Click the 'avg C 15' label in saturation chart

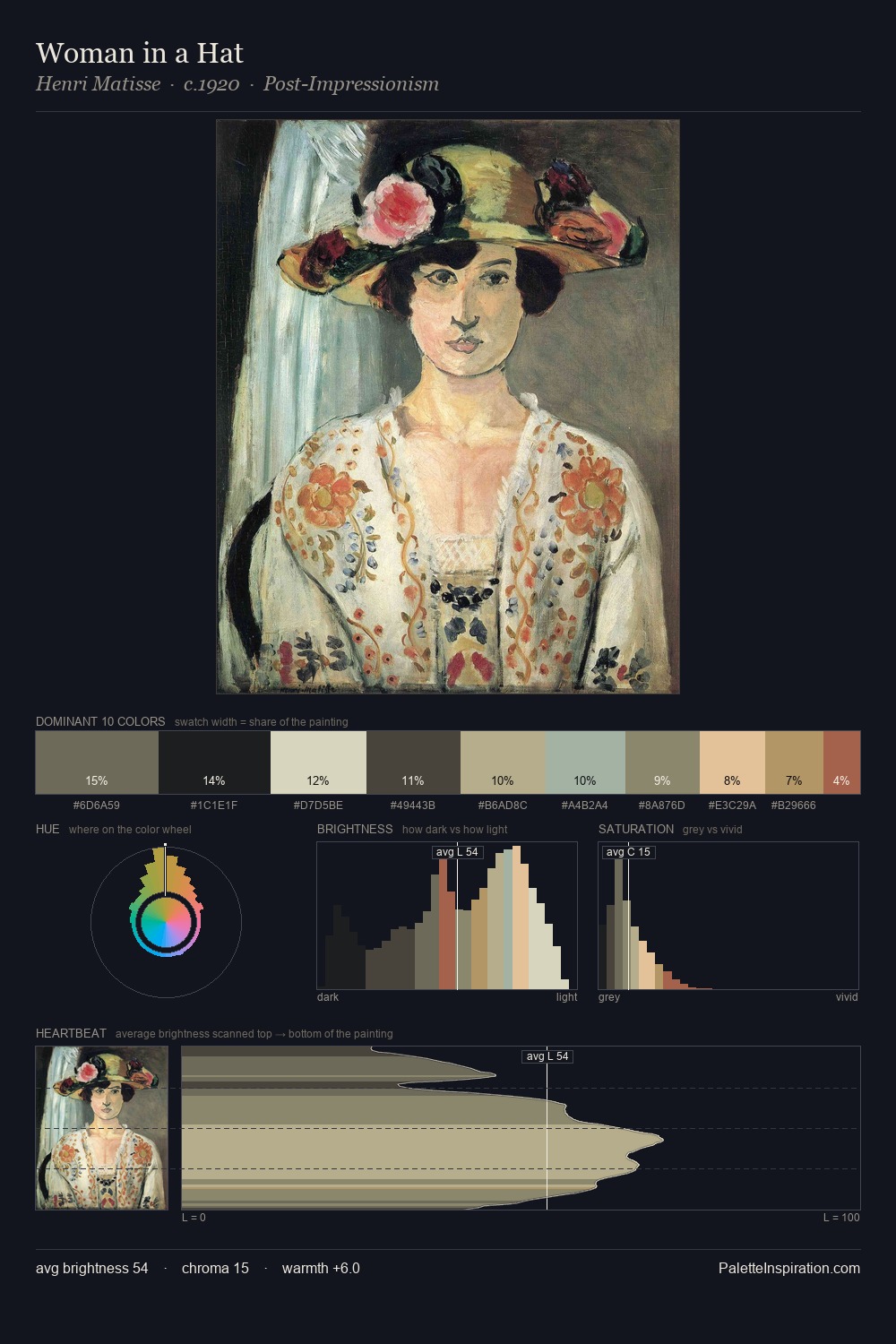[x=628, y=852]
